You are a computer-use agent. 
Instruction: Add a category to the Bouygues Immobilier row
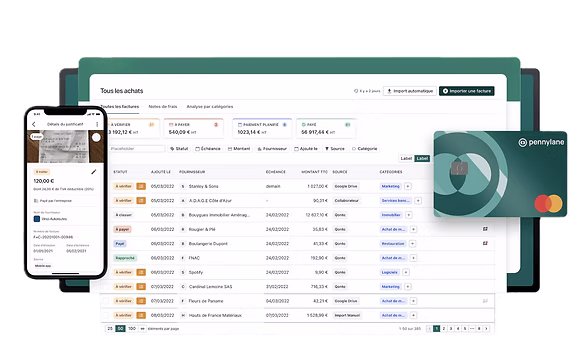(x=409, y=215)
